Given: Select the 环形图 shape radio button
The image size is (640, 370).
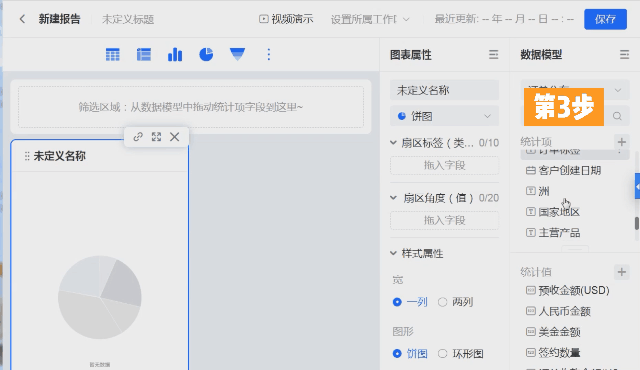Looking at the screenshot, I should coord(442,353).
